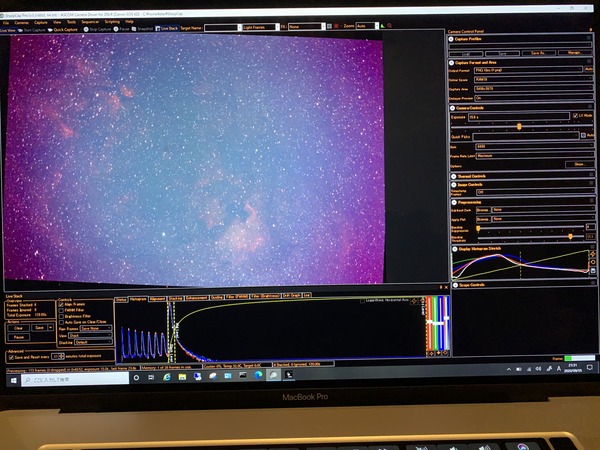Viewport: 600px width, 450px height.
Task: Click the red magnifier icon on the toolbar
Action: (x=390, y=26)
